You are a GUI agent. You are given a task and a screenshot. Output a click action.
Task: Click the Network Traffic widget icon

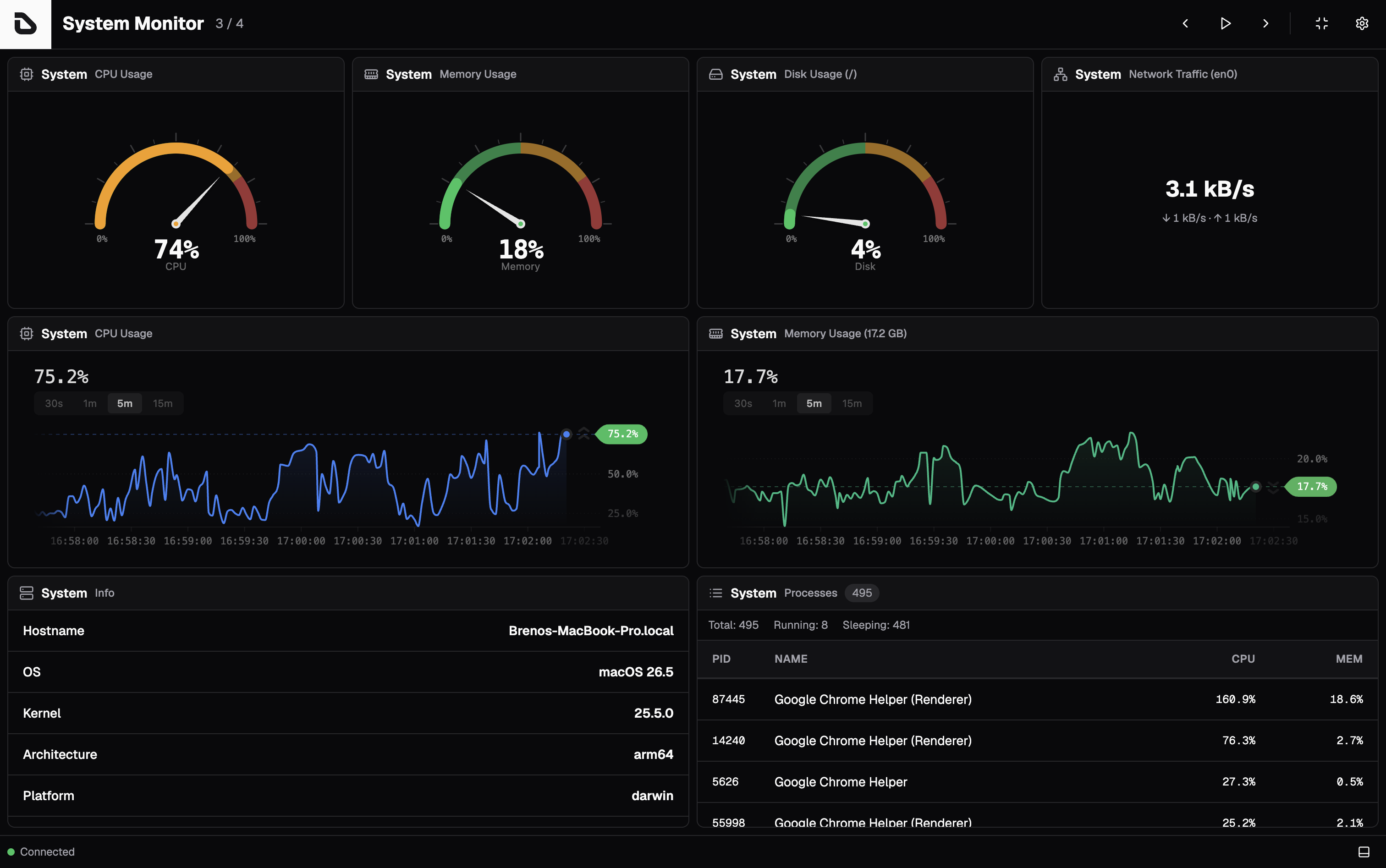coord(1061,74)
